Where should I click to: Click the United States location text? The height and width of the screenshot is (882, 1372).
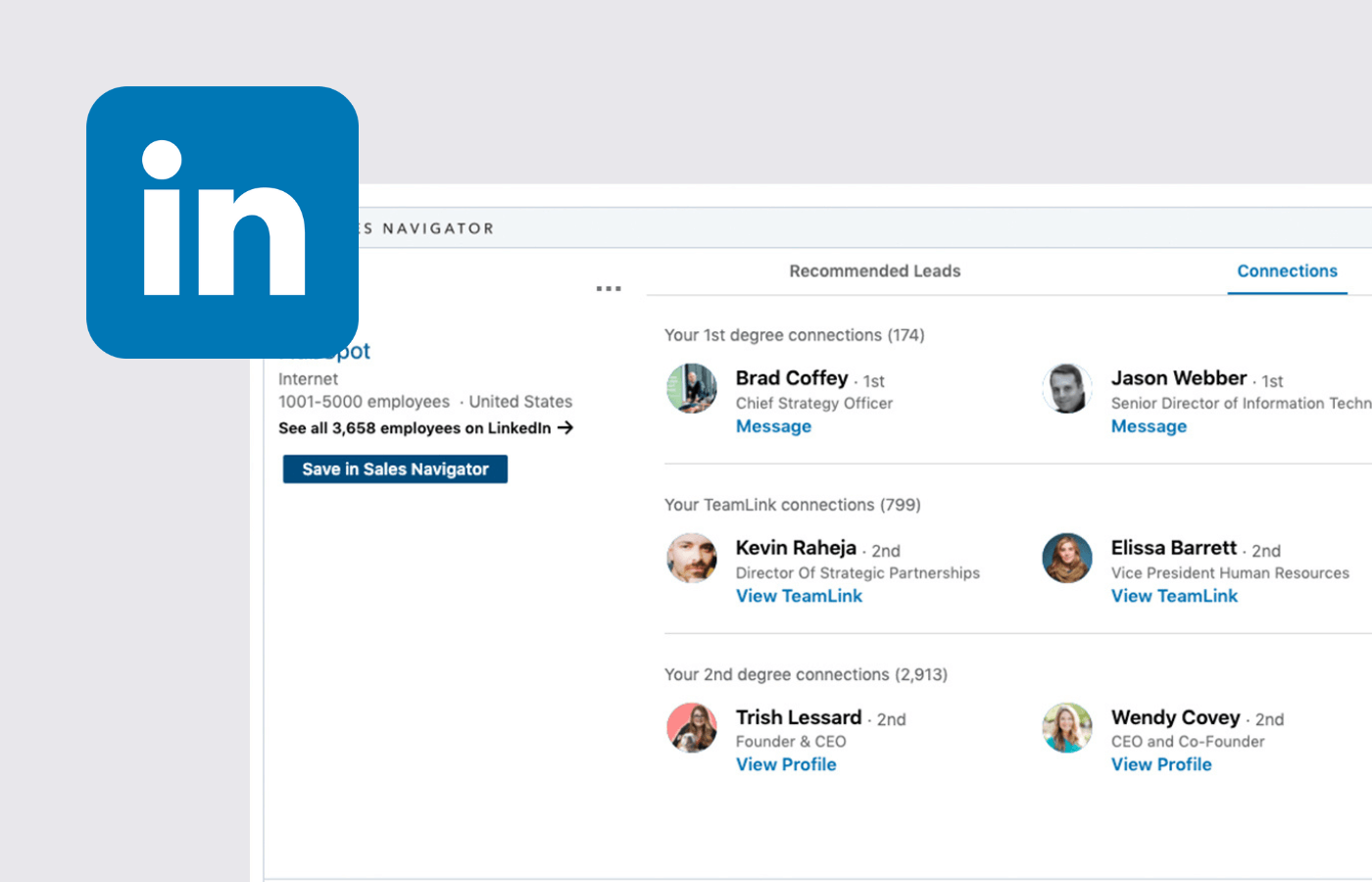point(520,402)
